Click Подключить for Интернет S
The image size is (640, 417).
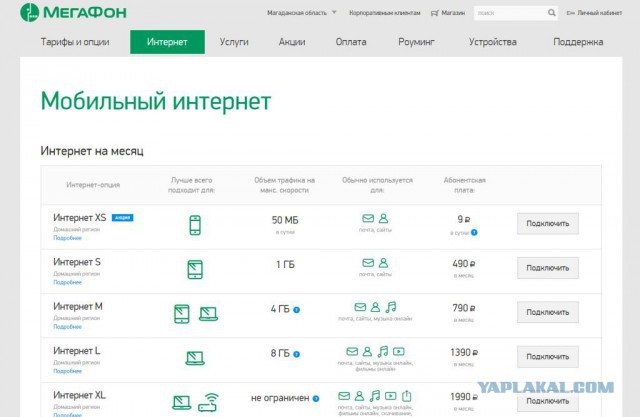pos(548,268)
